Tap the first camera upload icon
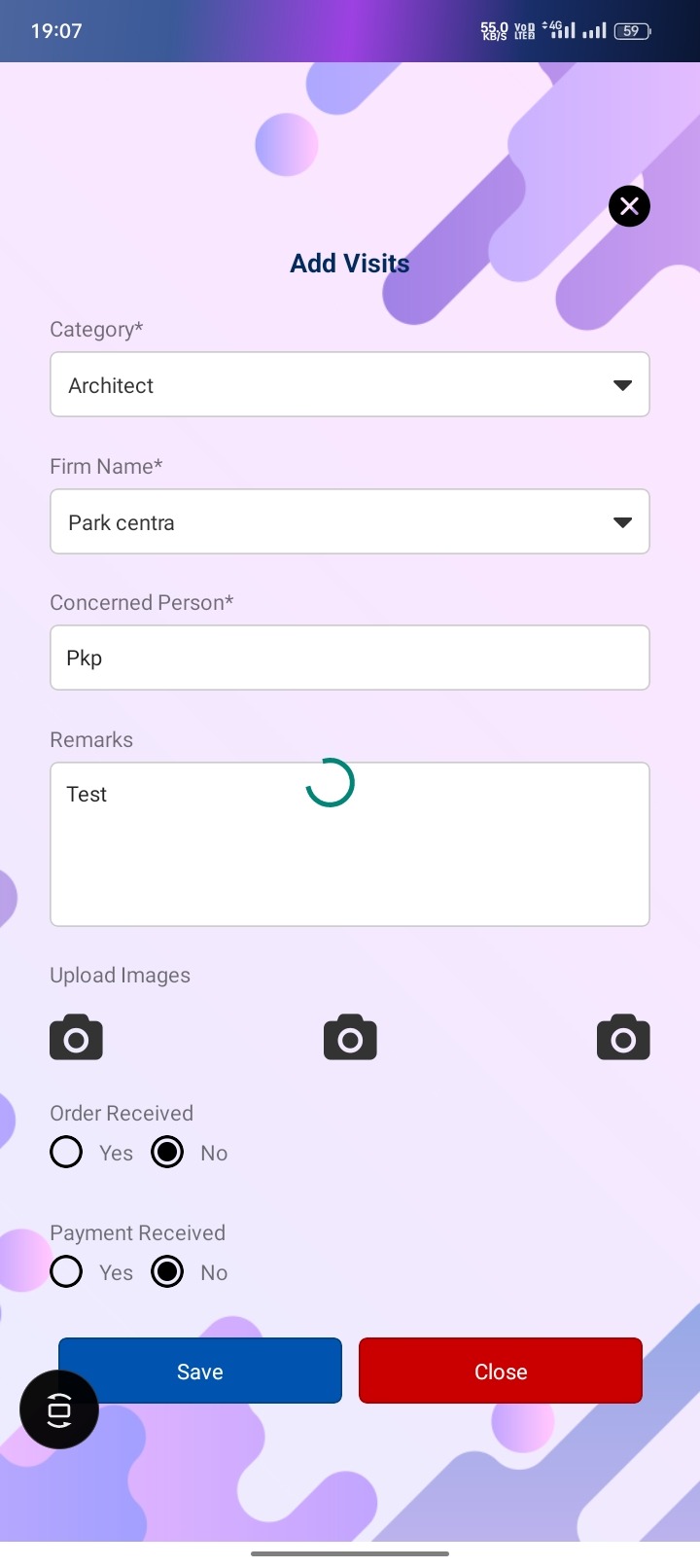The height and width of the screenshot is (1568, 700). [76, 1038]
